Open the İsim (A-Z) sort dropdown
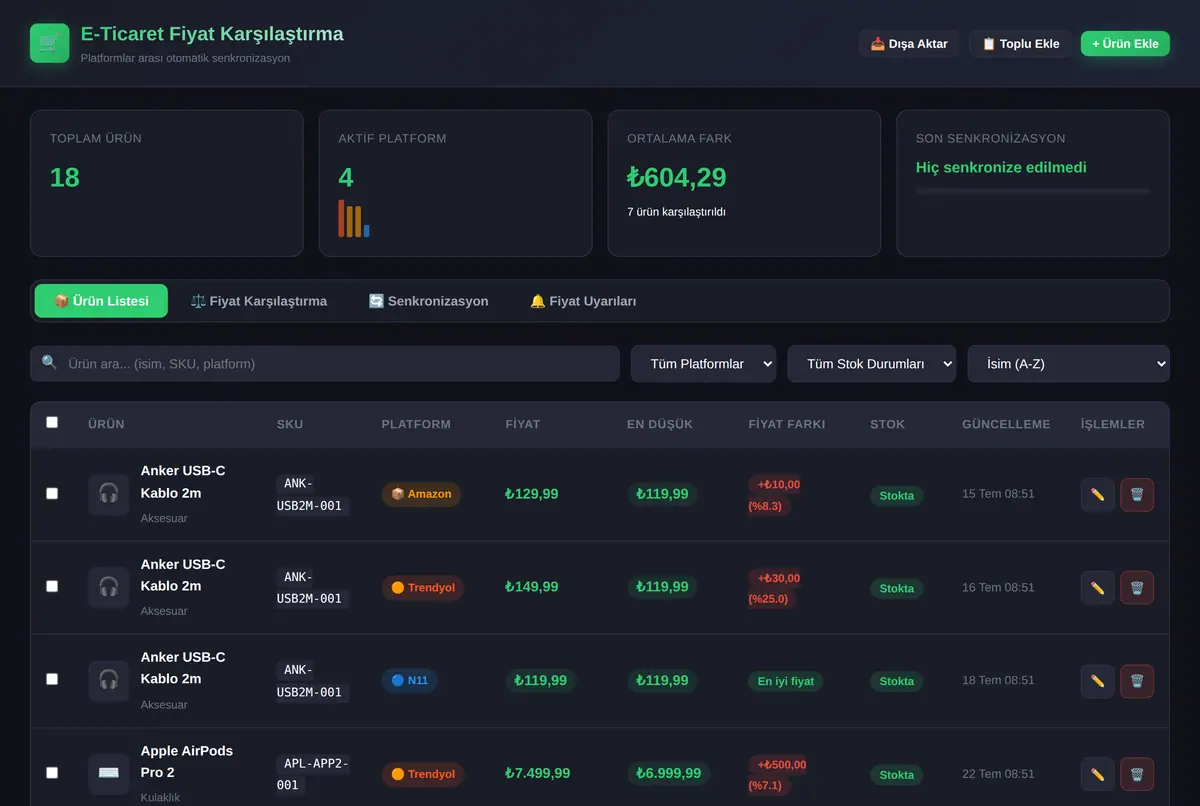The image size is (1200, 806). [1068, 364]
